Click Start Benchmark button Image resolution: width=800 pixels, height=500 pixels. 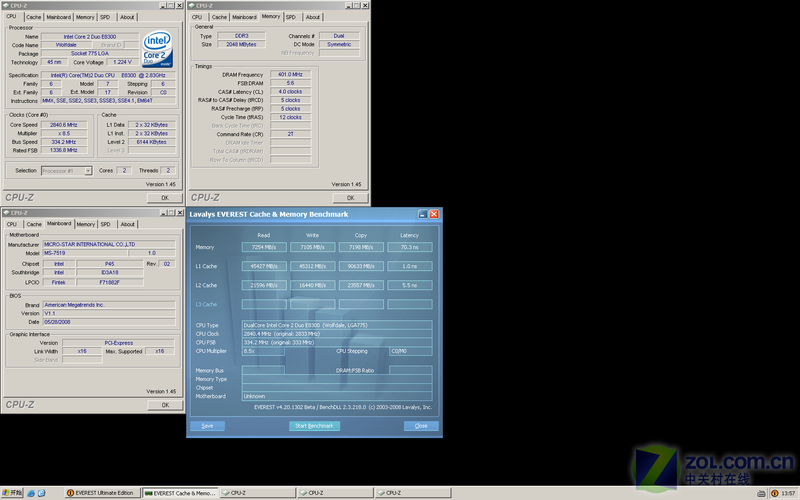[x=314, y=426]
